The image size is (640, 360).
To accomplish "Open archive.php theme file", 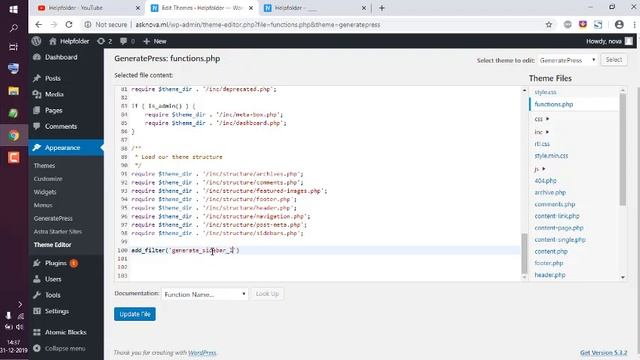I will (550, 192).
